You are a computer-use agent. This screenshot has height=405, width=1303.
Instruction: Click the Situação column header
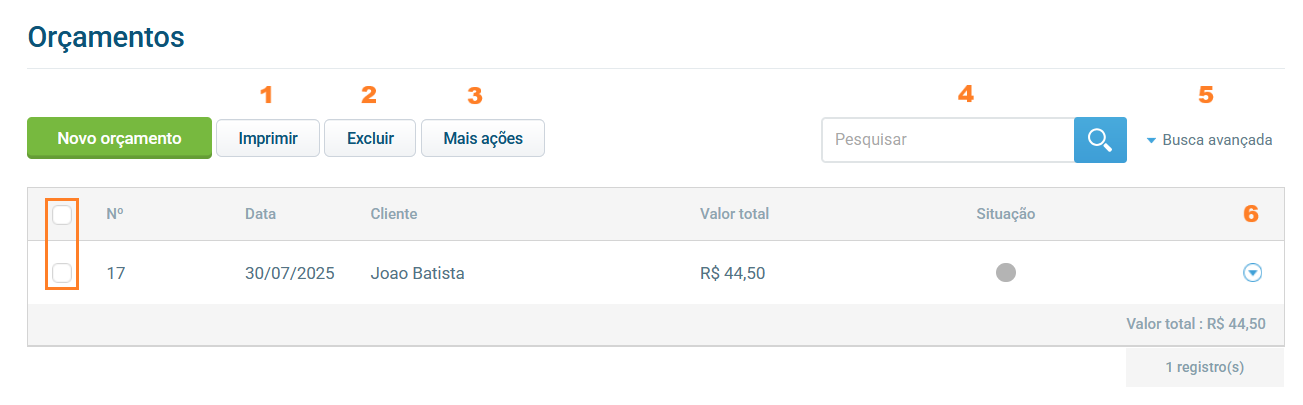(x=1005, y=214)
